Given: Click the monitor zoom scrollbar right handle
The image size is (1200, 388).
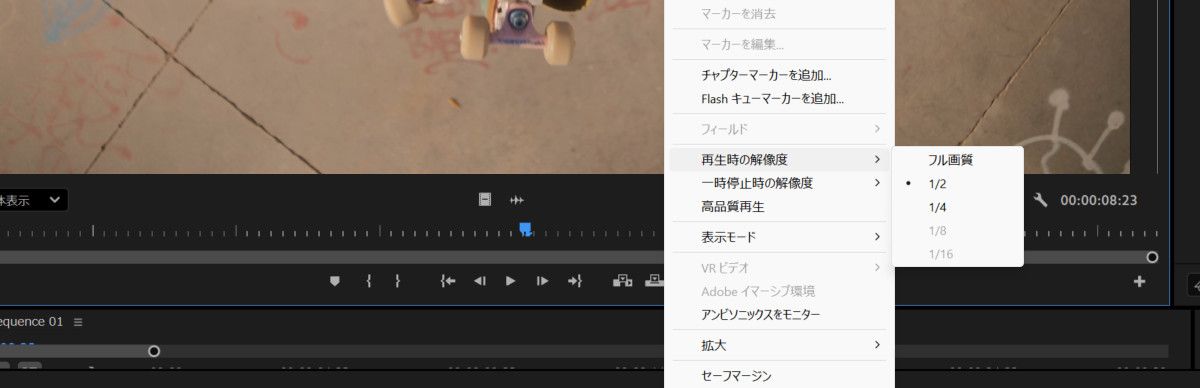Looking at the screenshot, I should pyautogui.click(x=1152, y=257).
